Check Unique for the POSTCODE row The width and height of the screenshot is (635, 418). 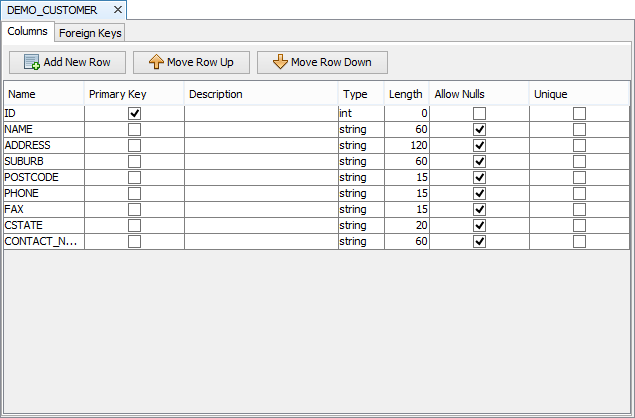click(579, 178)
